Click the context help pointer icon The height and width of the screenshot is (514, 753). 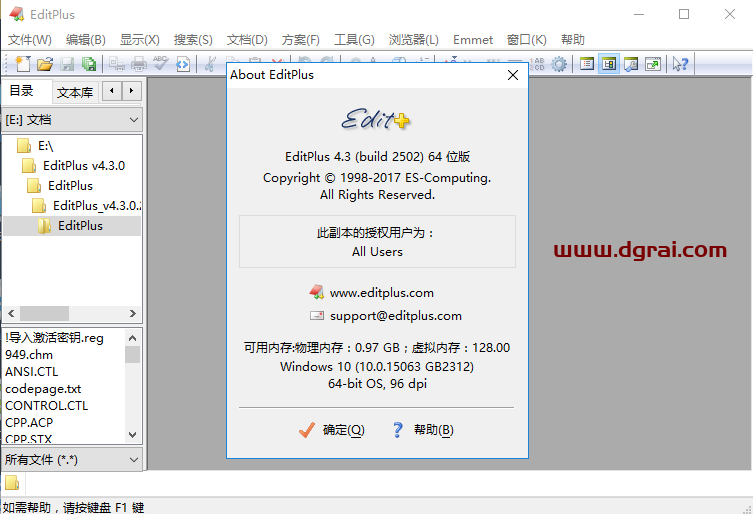(x=680, y=64)
